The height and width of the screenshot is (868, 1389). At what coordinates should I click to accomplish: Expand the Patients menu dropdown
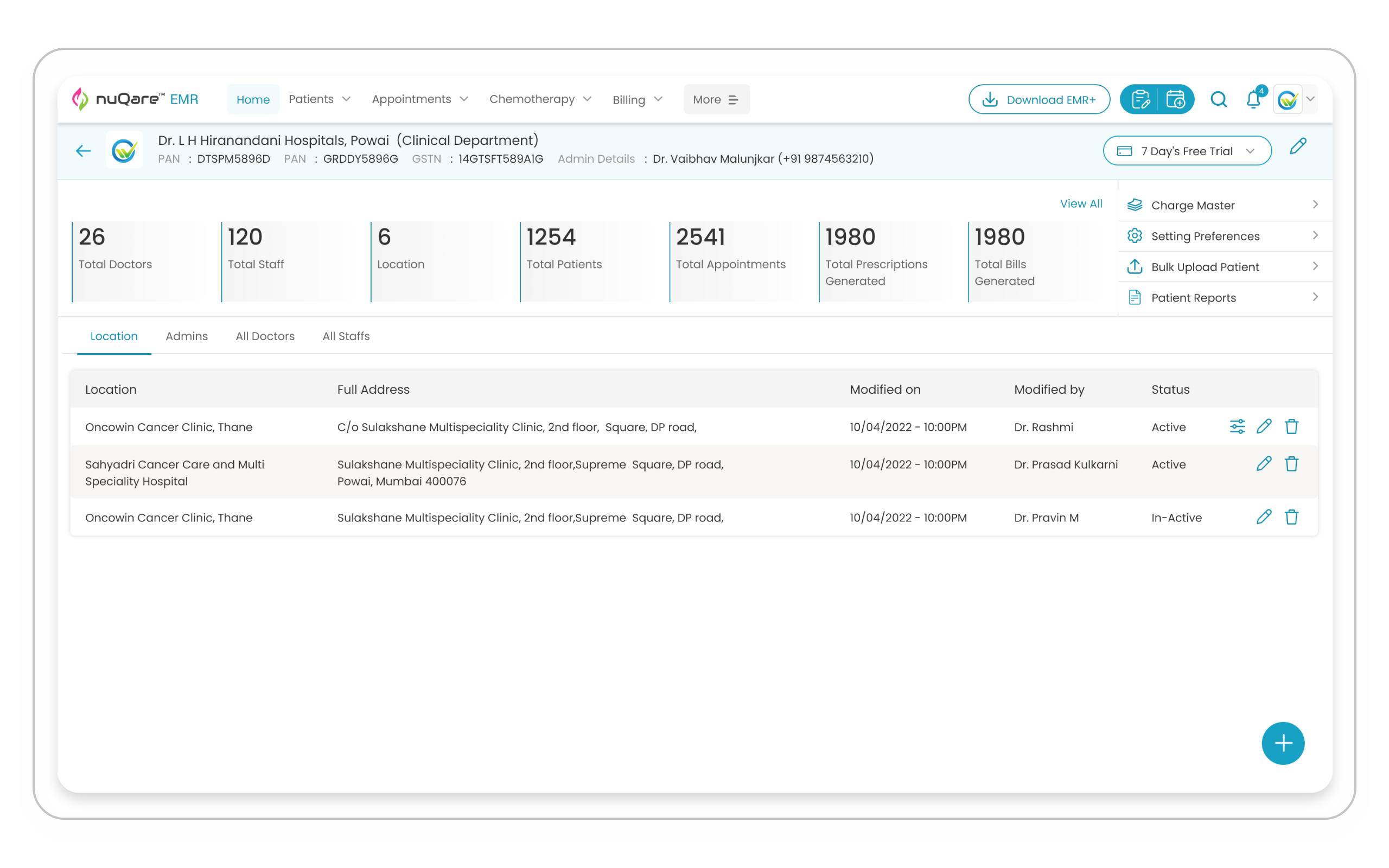[320, 99]
